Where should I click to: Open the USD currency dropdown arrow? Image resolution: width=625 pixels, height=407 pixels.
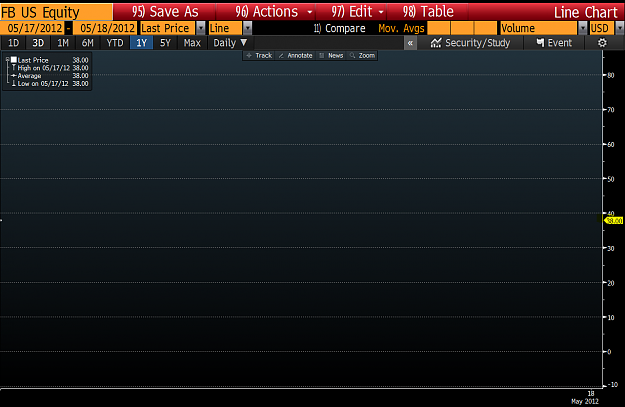coord(619,28)
